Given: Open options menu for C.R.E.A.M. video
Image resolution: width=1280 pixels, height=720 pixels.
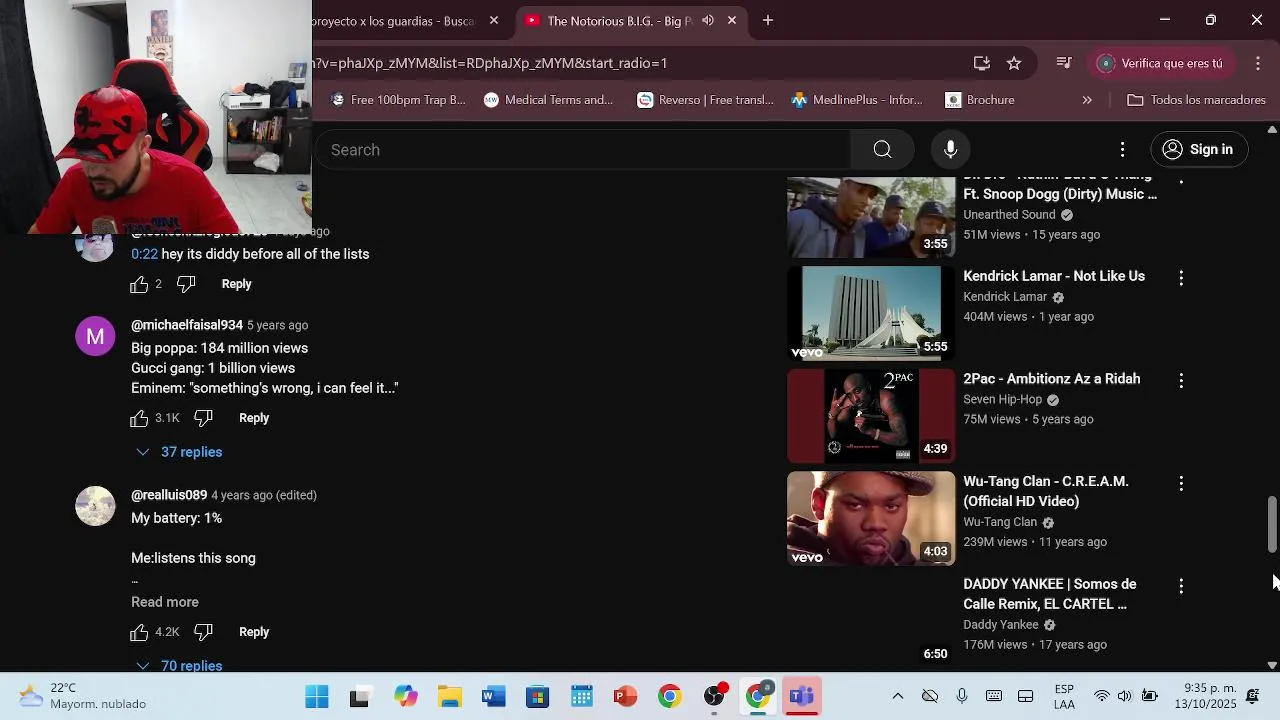Looking at the screenshot, I should [1181, 484].
